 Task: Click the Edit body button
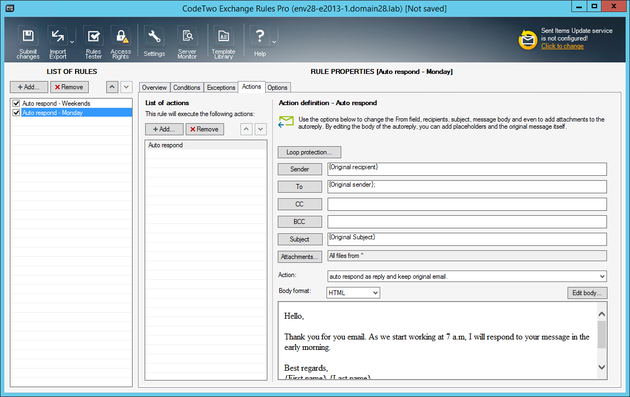587,293
